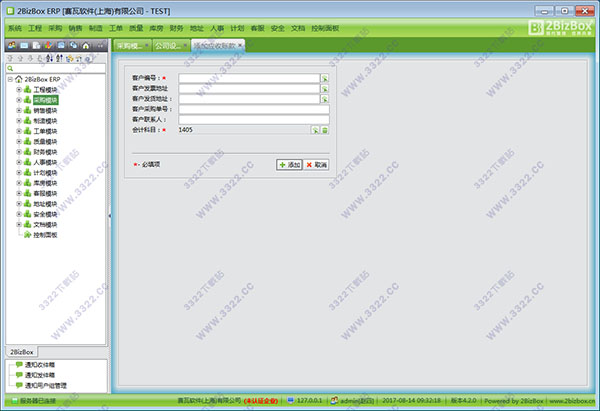Click 127.0.0.1 in the status bar

[x=309, y=400]
